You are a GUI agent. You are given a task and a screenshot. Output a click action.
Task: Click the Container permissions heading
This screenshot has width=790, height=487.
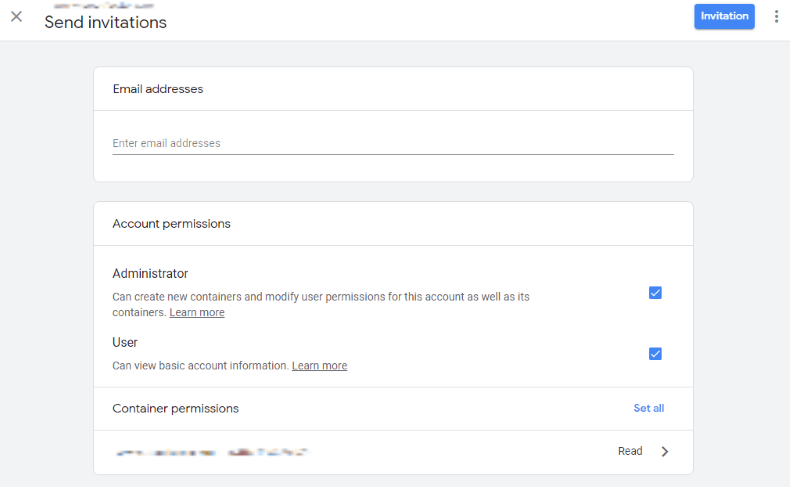[175, 408]
